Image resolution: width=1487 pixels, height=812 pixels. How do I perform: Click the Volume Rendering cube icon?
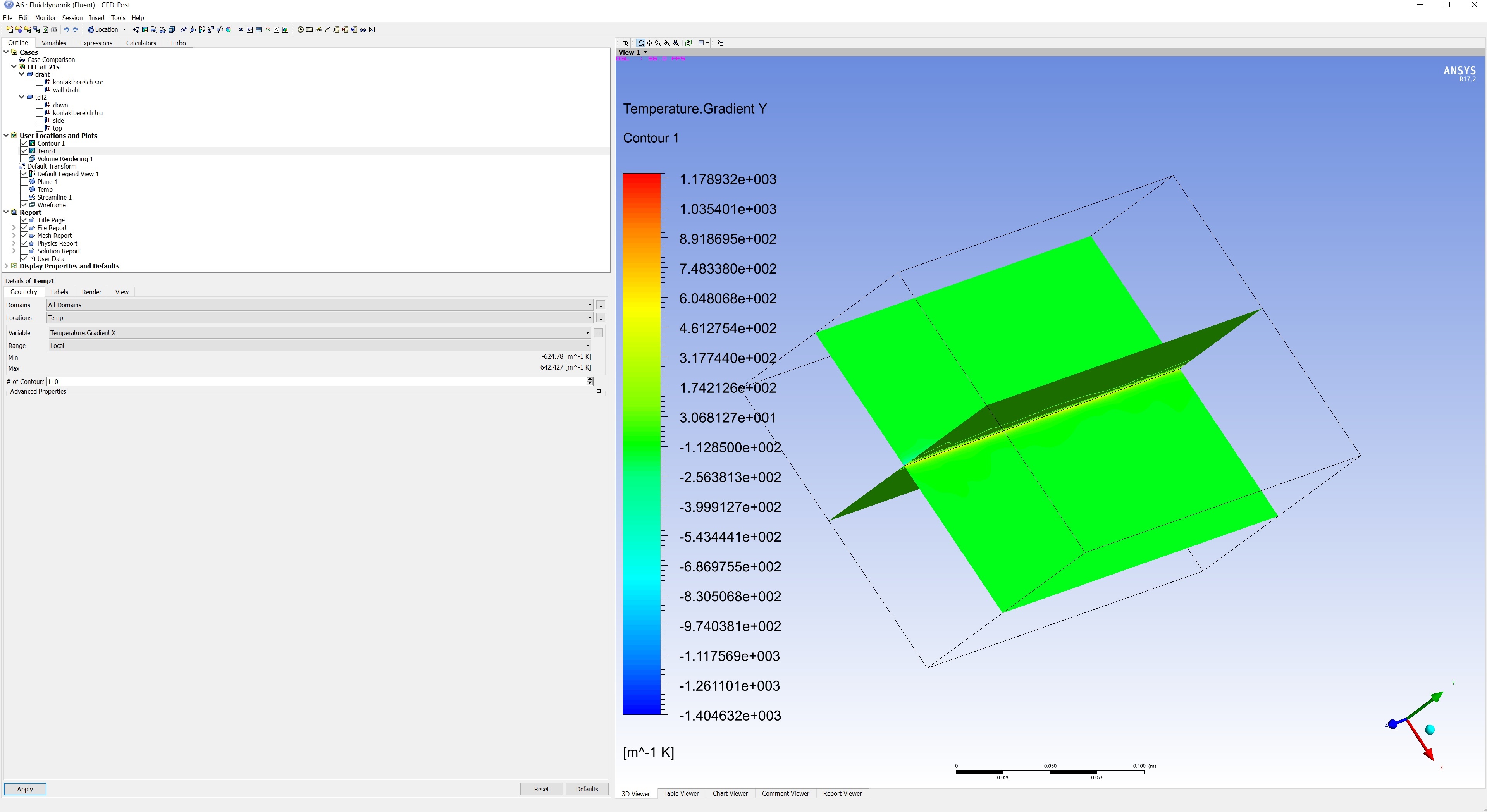[172, 29]
